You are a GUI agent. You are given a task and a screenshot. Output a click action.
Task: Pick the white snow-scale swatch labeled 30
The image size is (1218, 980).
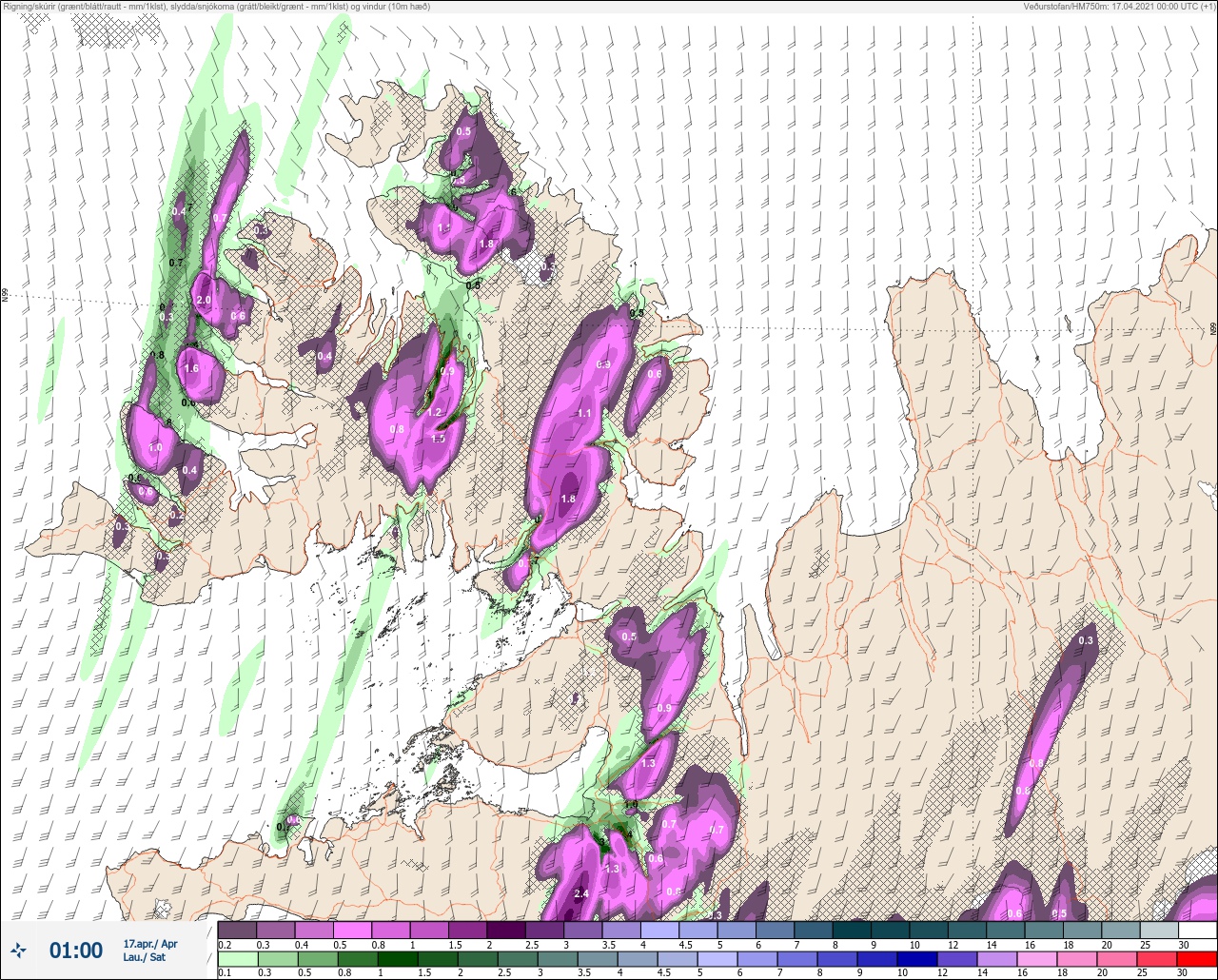tap(1198, 929)
